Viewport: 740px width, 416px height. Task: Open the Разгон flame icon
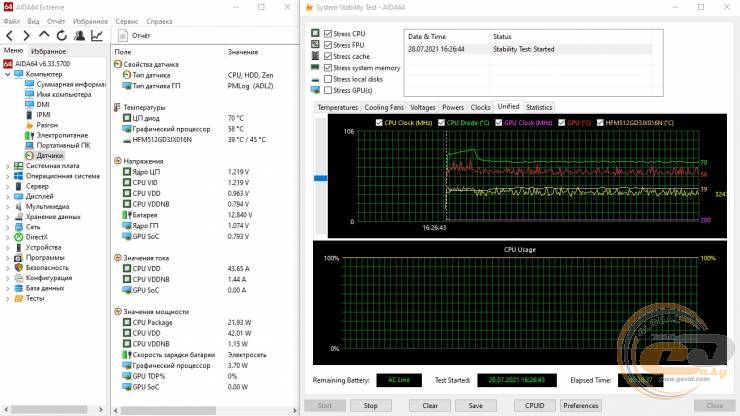pos(29,125)
